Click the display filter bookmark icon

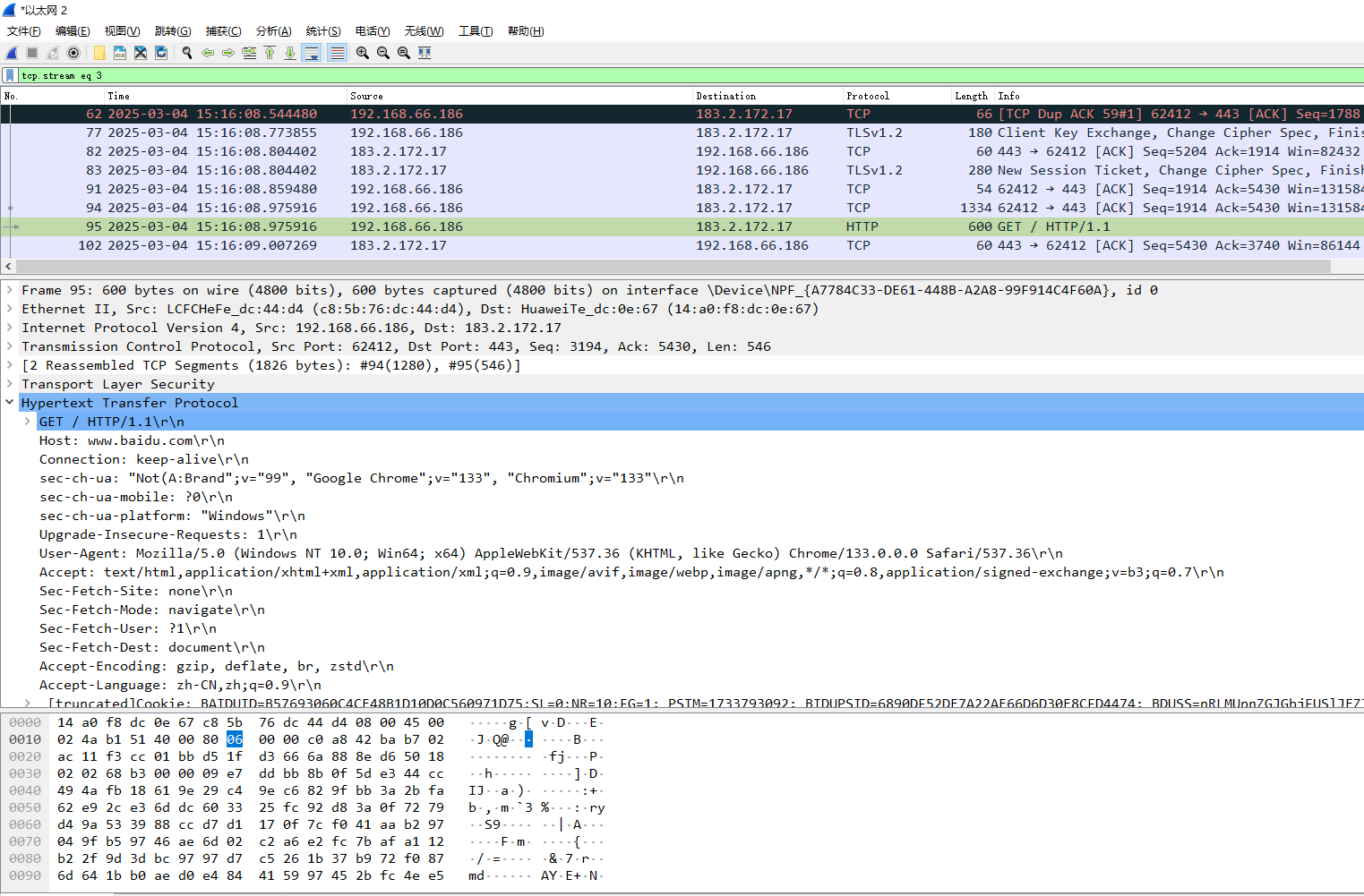[x=10, y=75]
